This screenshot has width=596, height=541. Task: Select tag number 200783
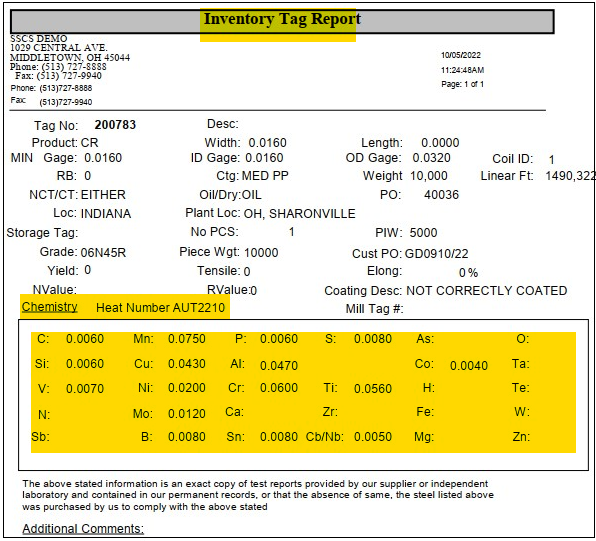point(115,125)
